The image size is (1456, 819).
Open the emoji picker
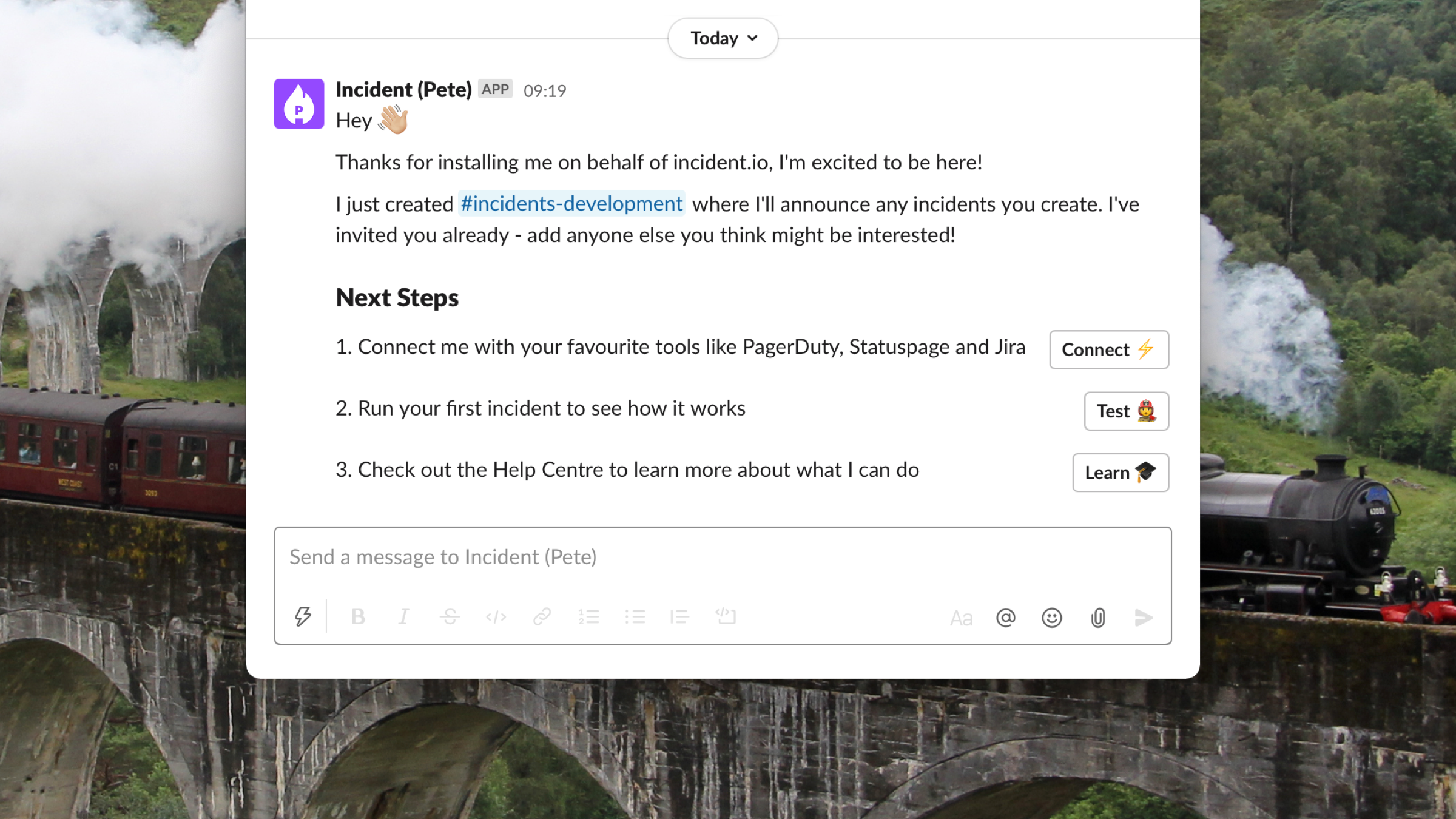click(x=1052, y=618)
